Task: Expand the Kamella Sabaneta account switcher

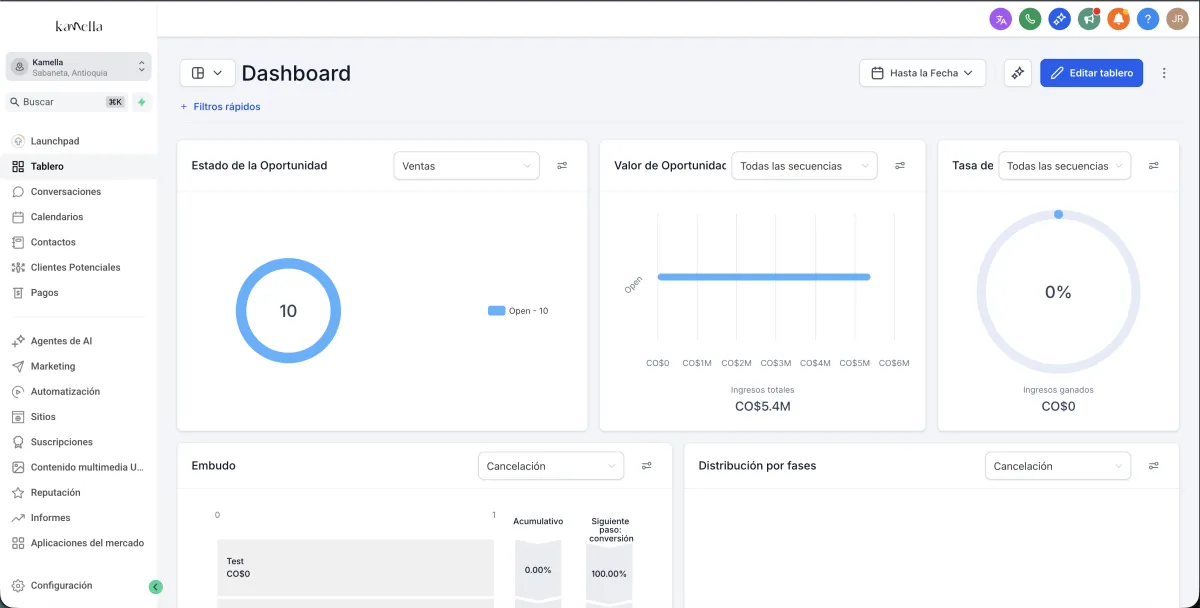Action: [x=79, y=67]
